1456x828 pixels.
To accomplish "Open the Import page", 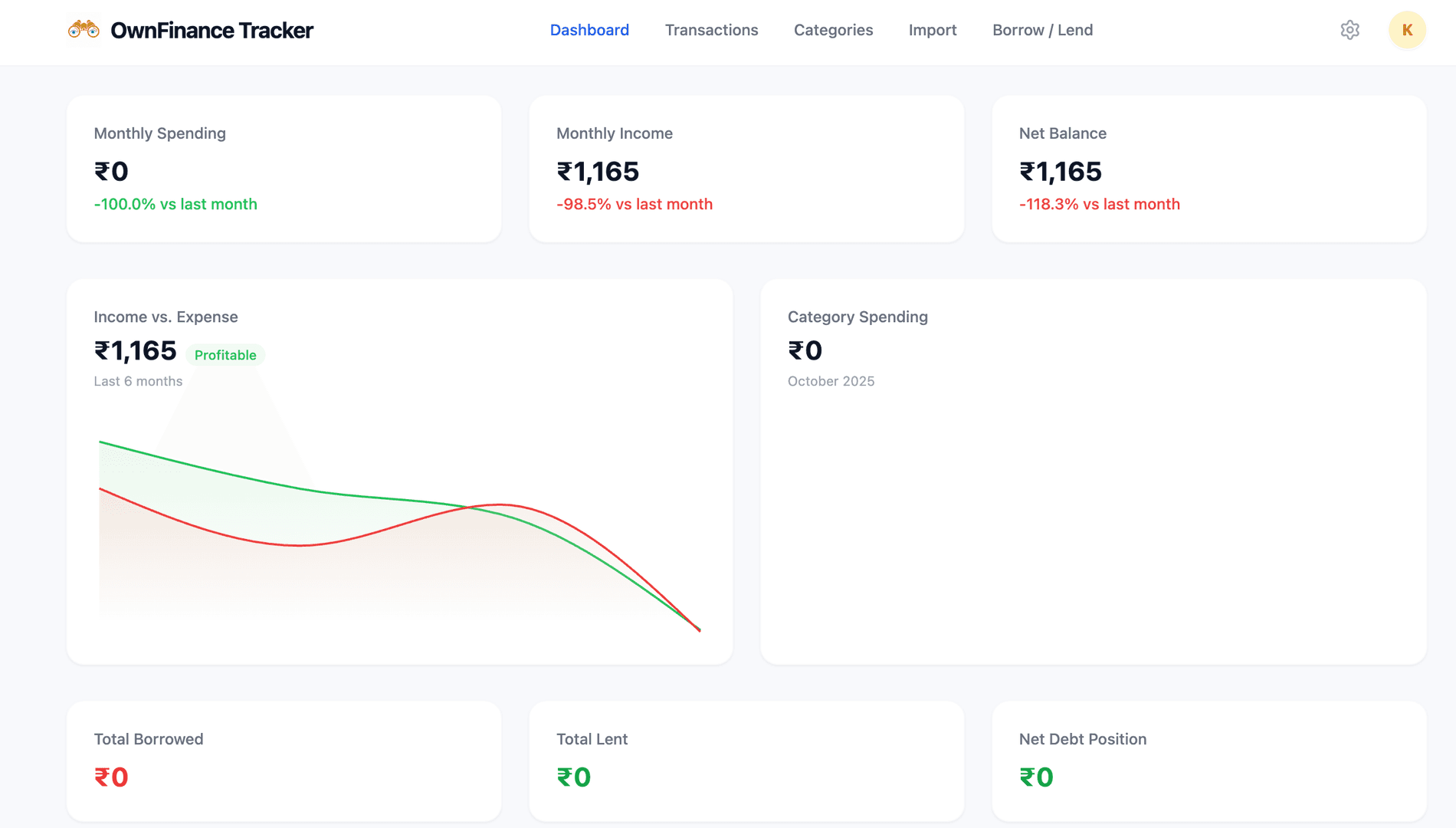I will click(933, 30).
